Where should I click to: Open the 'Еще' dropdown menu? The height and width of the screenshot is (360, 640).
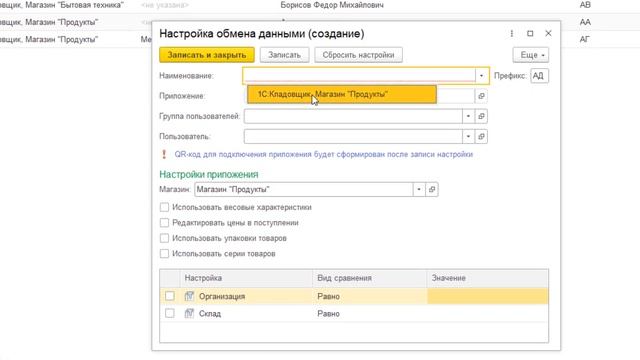[x=531, y=55]
